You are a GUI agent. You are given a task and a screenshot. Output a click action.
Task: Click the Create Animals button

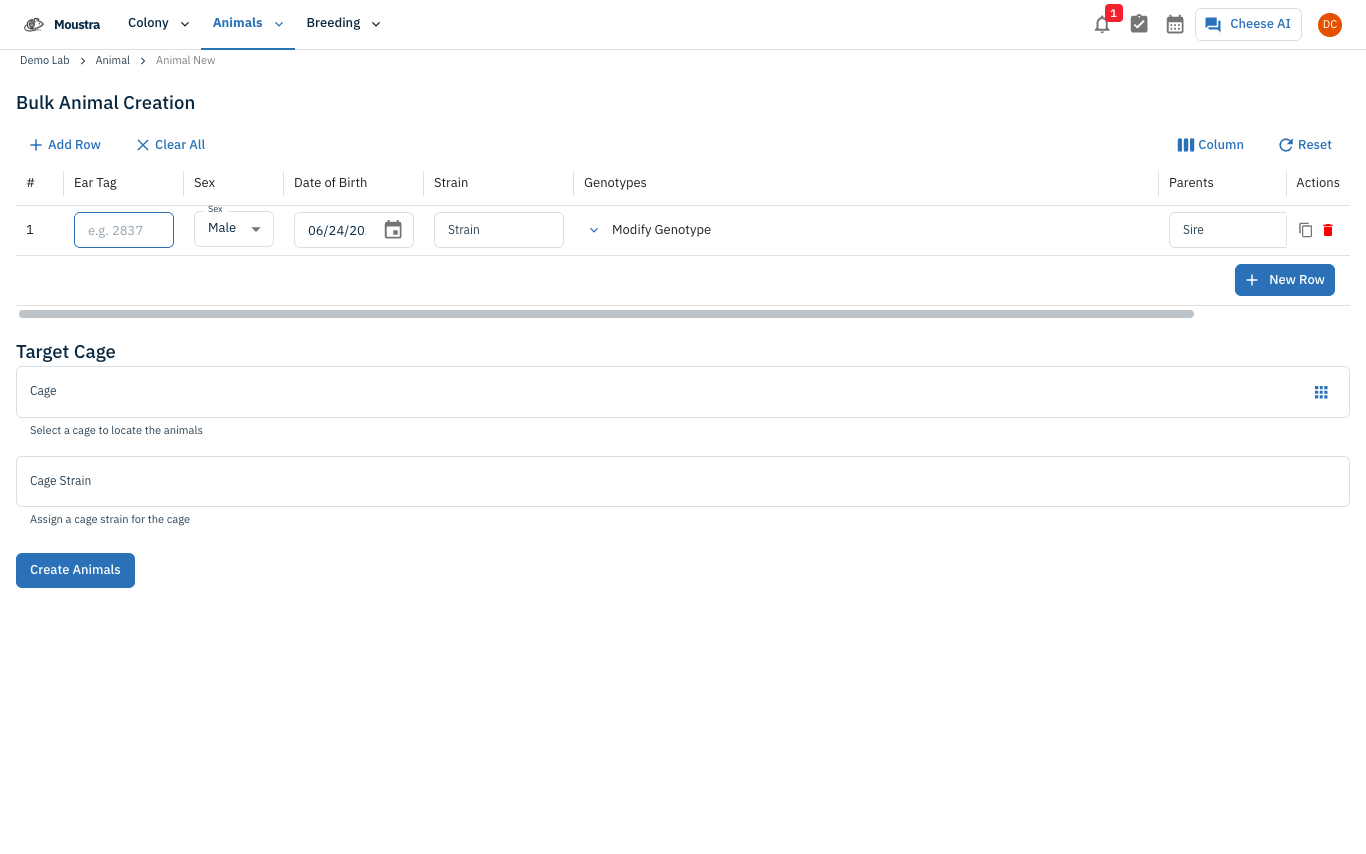[75, 570]
